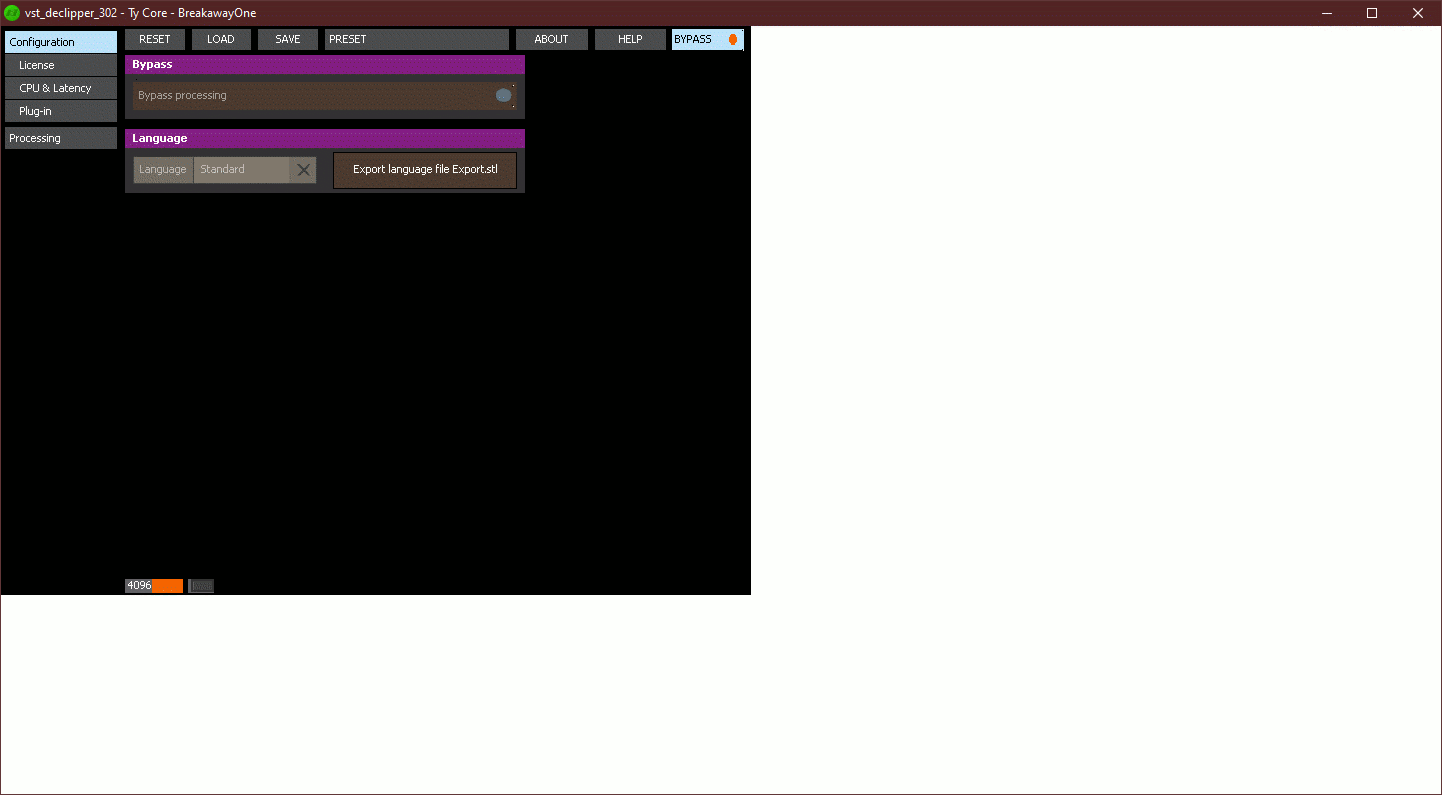The image size is (1442, 795).
Task: Click the 4096 latency meter
Action: coord(154,586)
